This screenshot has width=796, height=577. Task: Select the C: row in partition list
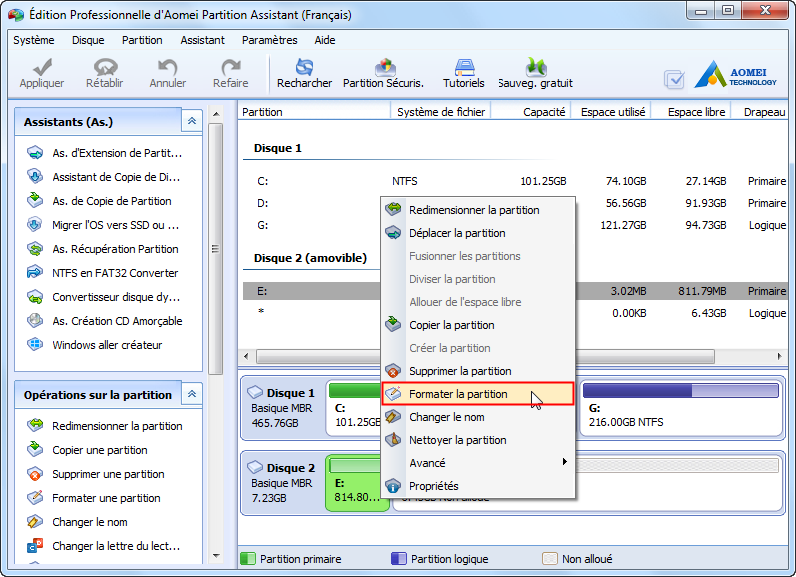(x=515, y=181)
